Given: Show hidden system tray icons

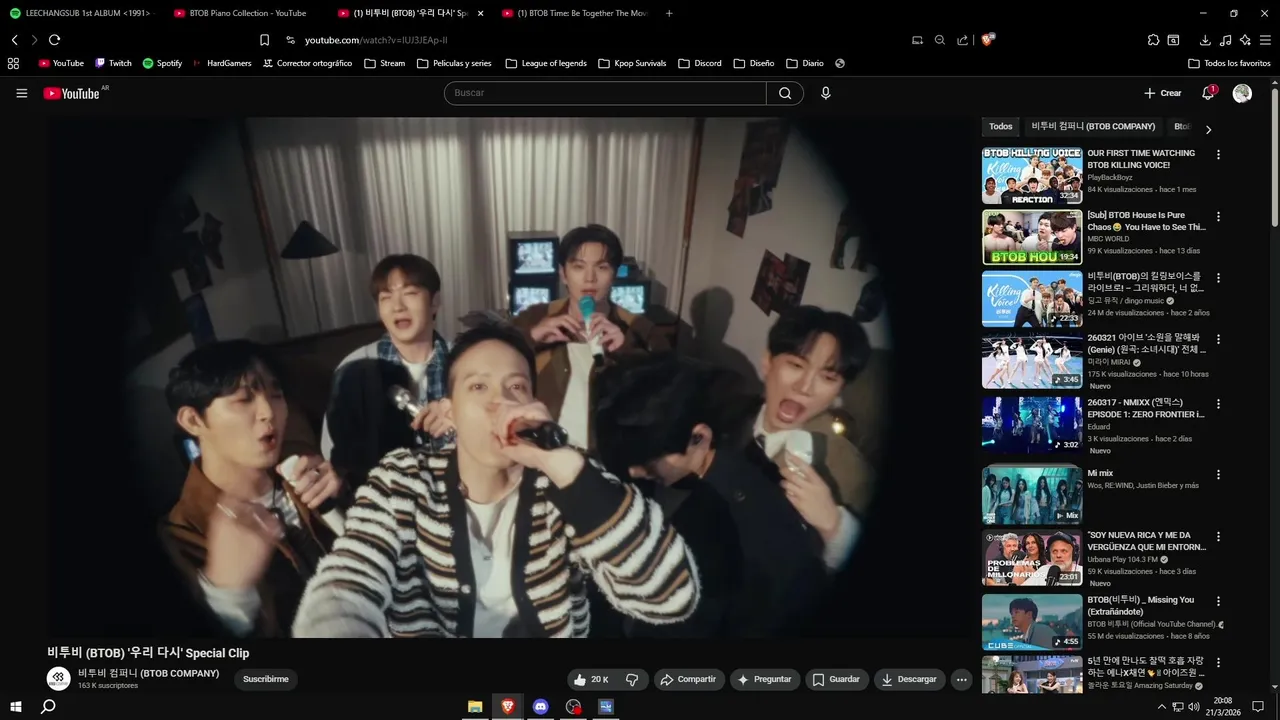Looking at the screenshot, I should point(1161,707).
